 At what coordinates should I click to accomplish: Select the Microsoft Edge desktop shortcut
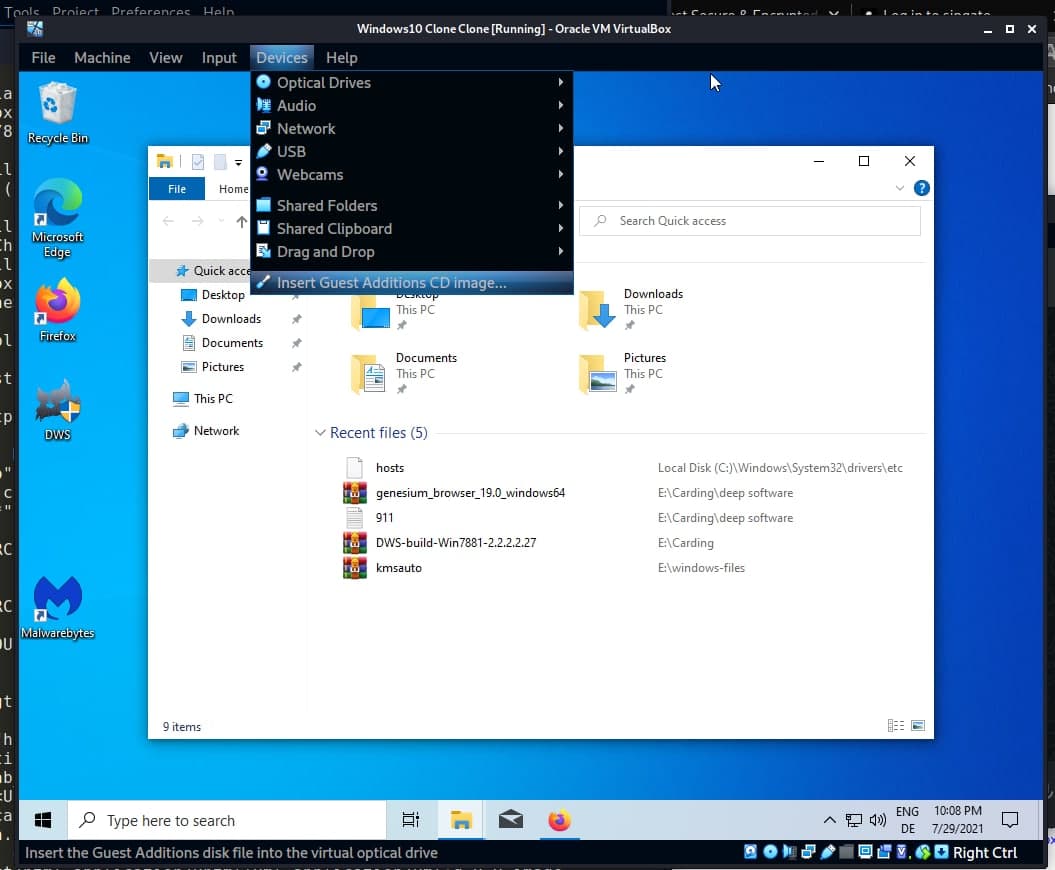click(57, 218)
